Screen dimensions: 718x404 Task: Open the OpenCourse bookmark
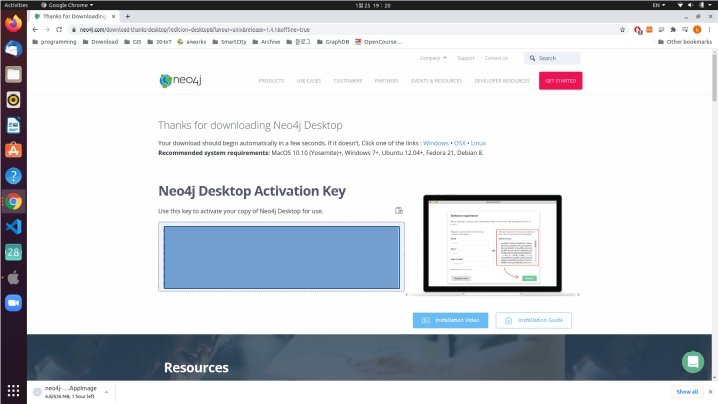pyautogui.click(x=378, y=42)
